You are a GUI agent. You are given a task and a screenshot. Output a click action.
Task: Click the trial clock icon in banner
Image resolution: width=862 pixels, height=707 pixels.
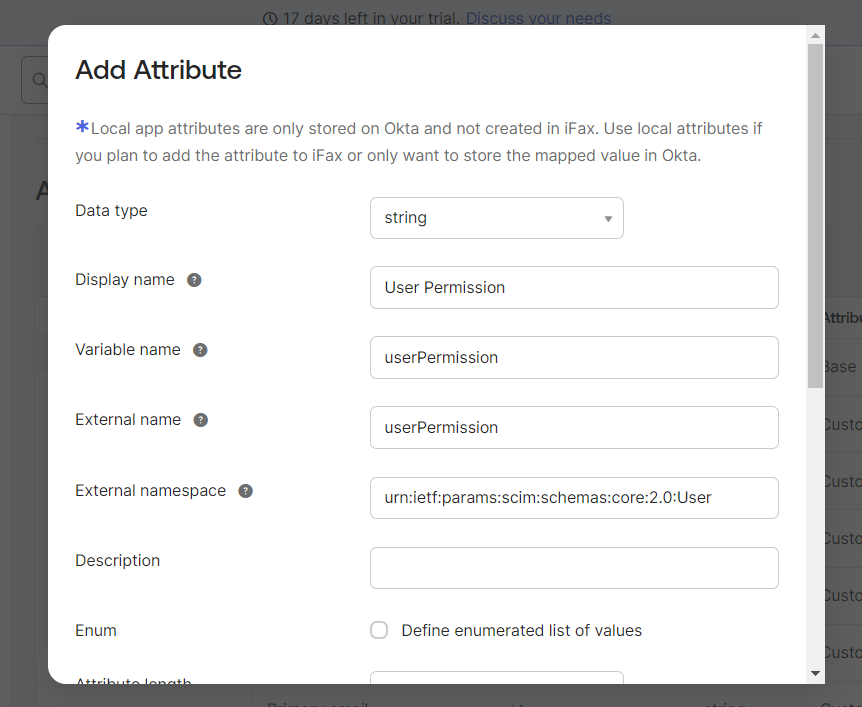(x=270, y=19)
